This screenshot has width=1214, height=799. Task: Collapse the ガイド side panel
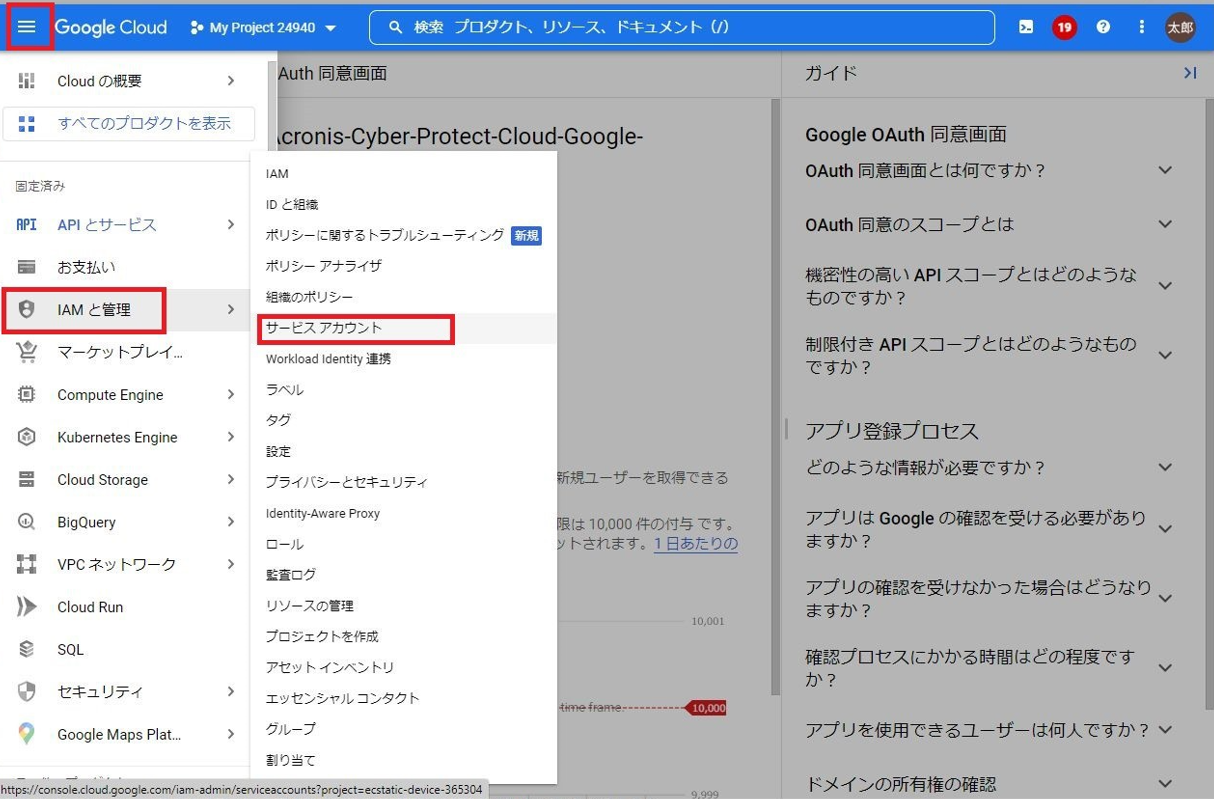[x=1190, y=73]
